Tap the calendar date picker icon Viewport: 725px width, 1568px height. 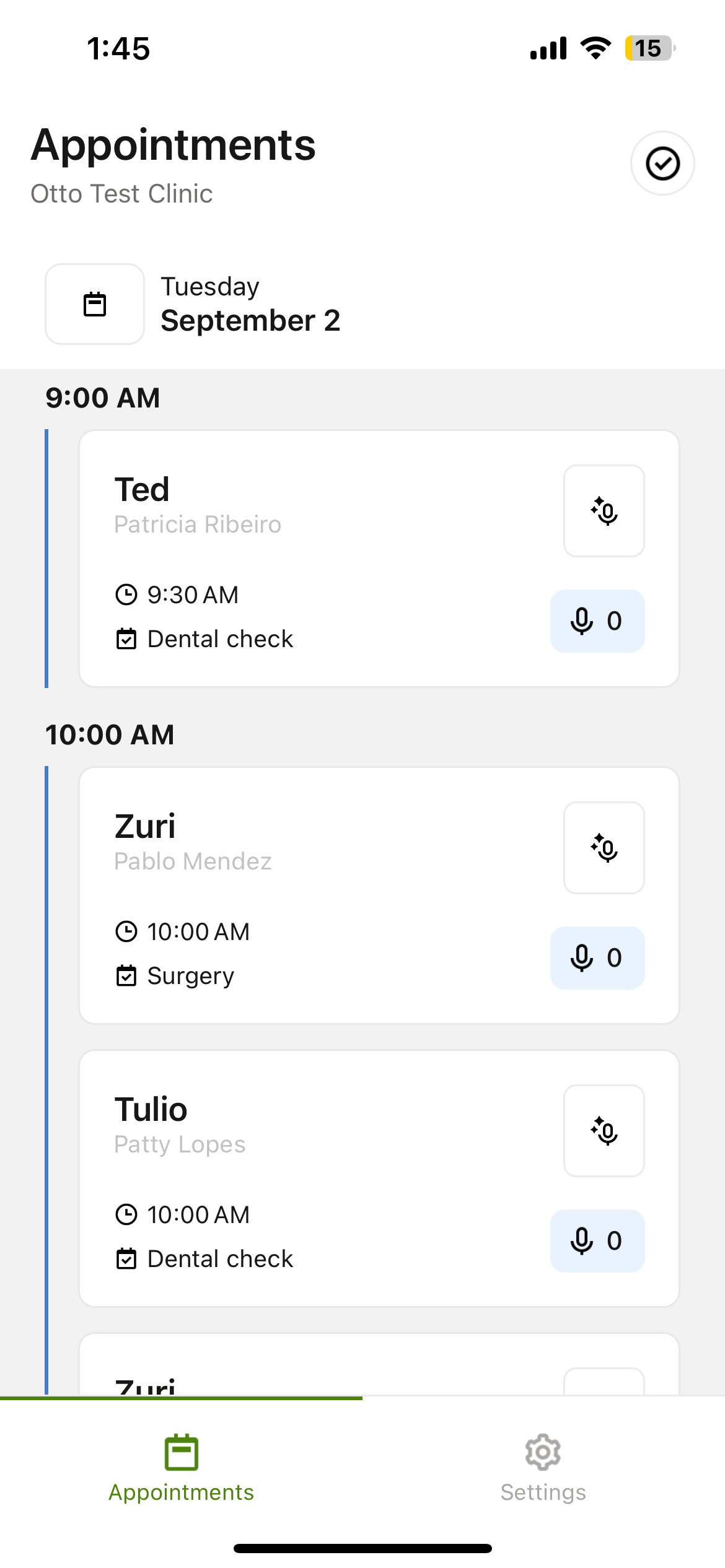[95, 304]
